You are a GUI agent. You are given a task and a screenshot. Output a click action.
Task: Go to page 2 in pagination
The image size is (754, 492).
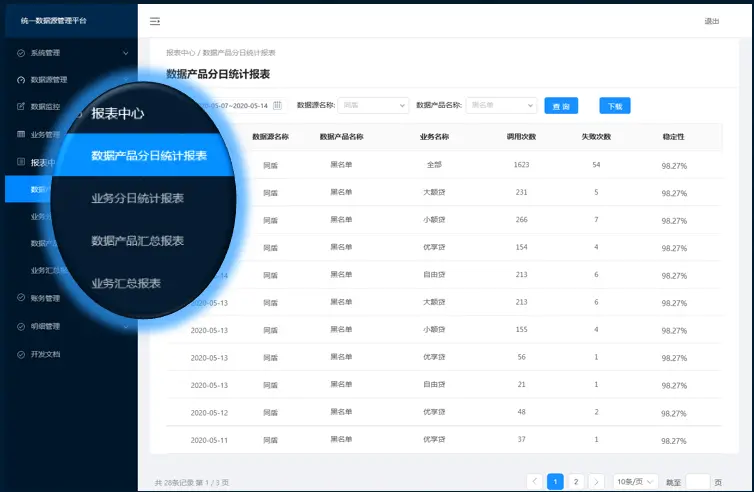576,481
